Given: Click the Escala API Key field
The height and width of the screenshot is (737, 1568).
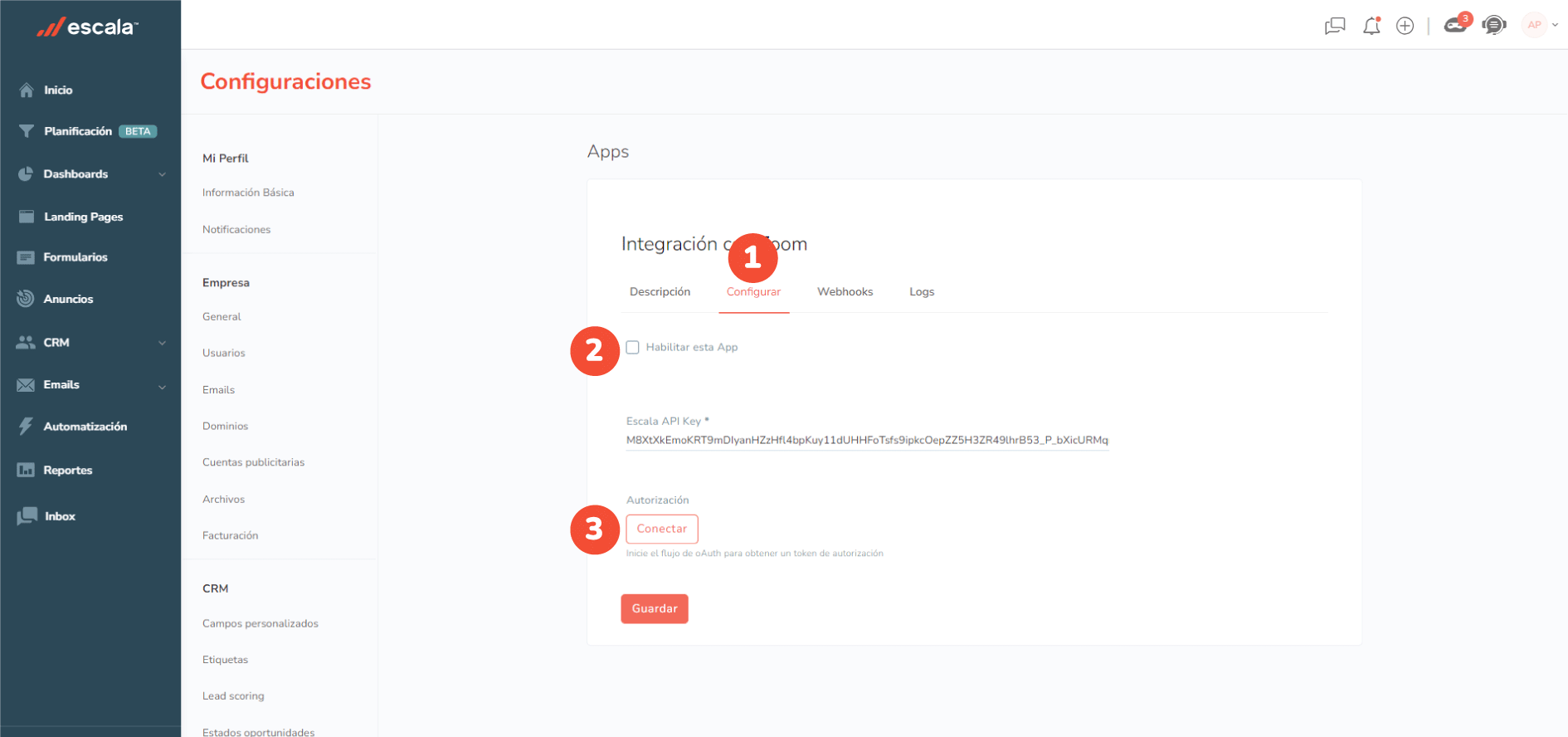Looking at the screenshot, I should (x=867, y=440).
